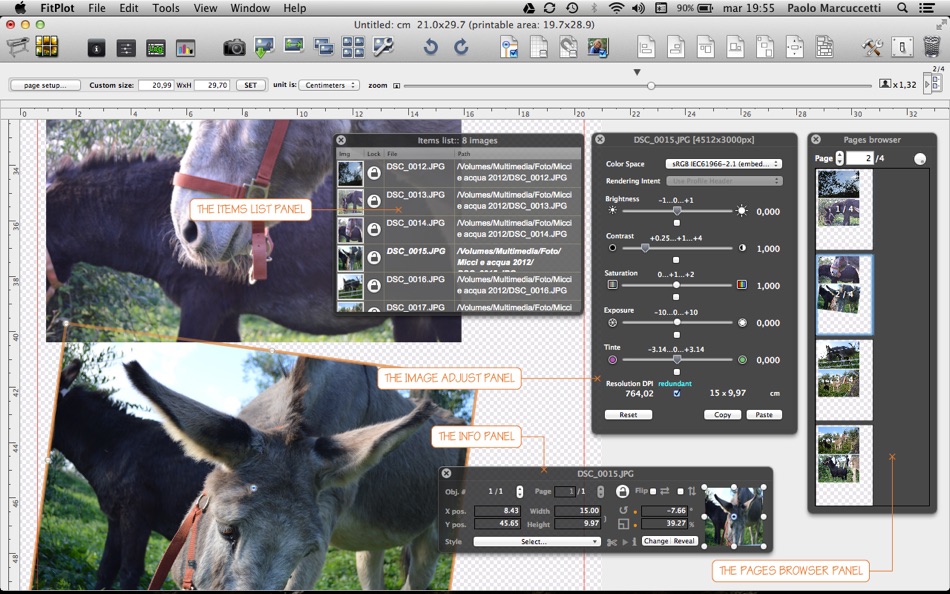This screenshot has width=950, height=594.
Task: Click the Reset button in adjust panel
Action: point(628,414)
